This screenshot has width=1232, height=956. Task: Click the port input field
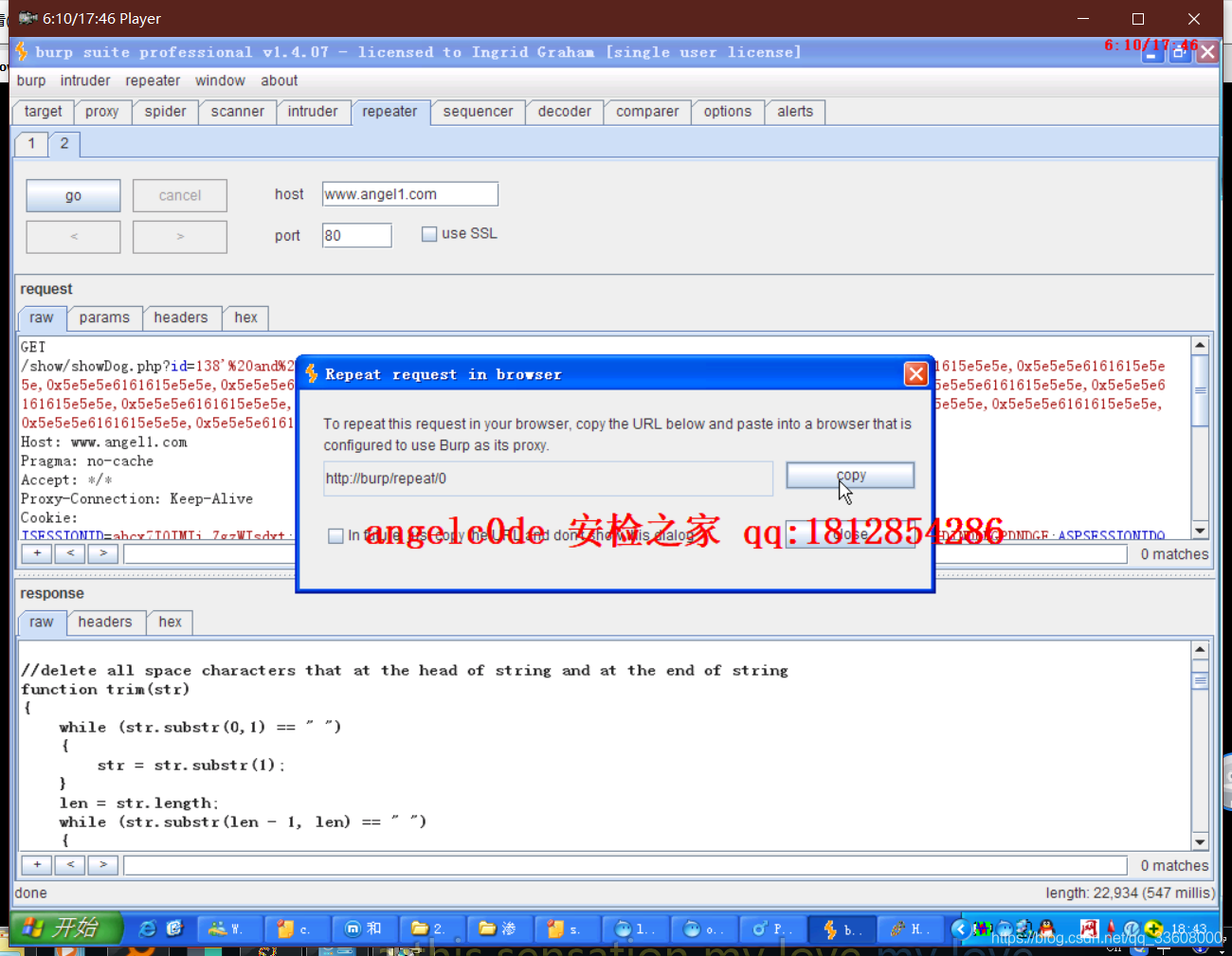tap(356, 235)
